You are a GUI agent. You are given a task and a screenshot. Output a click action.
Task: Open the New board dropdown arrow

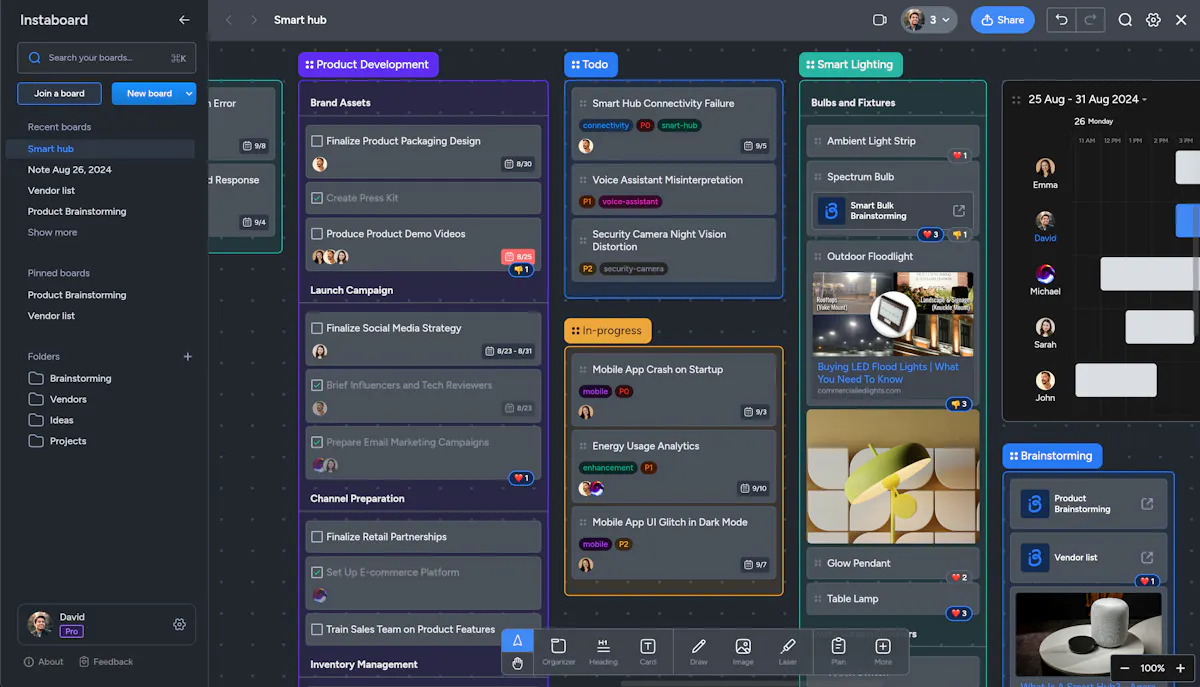tap(188, 93)
